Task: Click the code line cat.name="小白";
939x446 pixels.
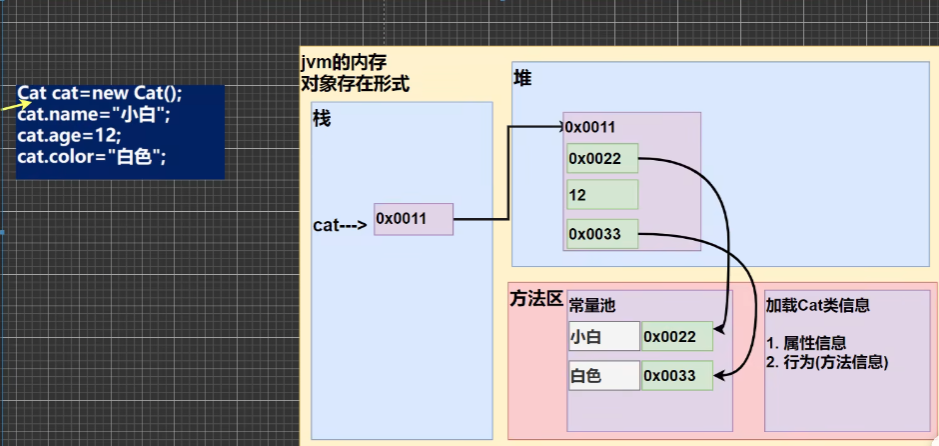Action: (94, 114)
